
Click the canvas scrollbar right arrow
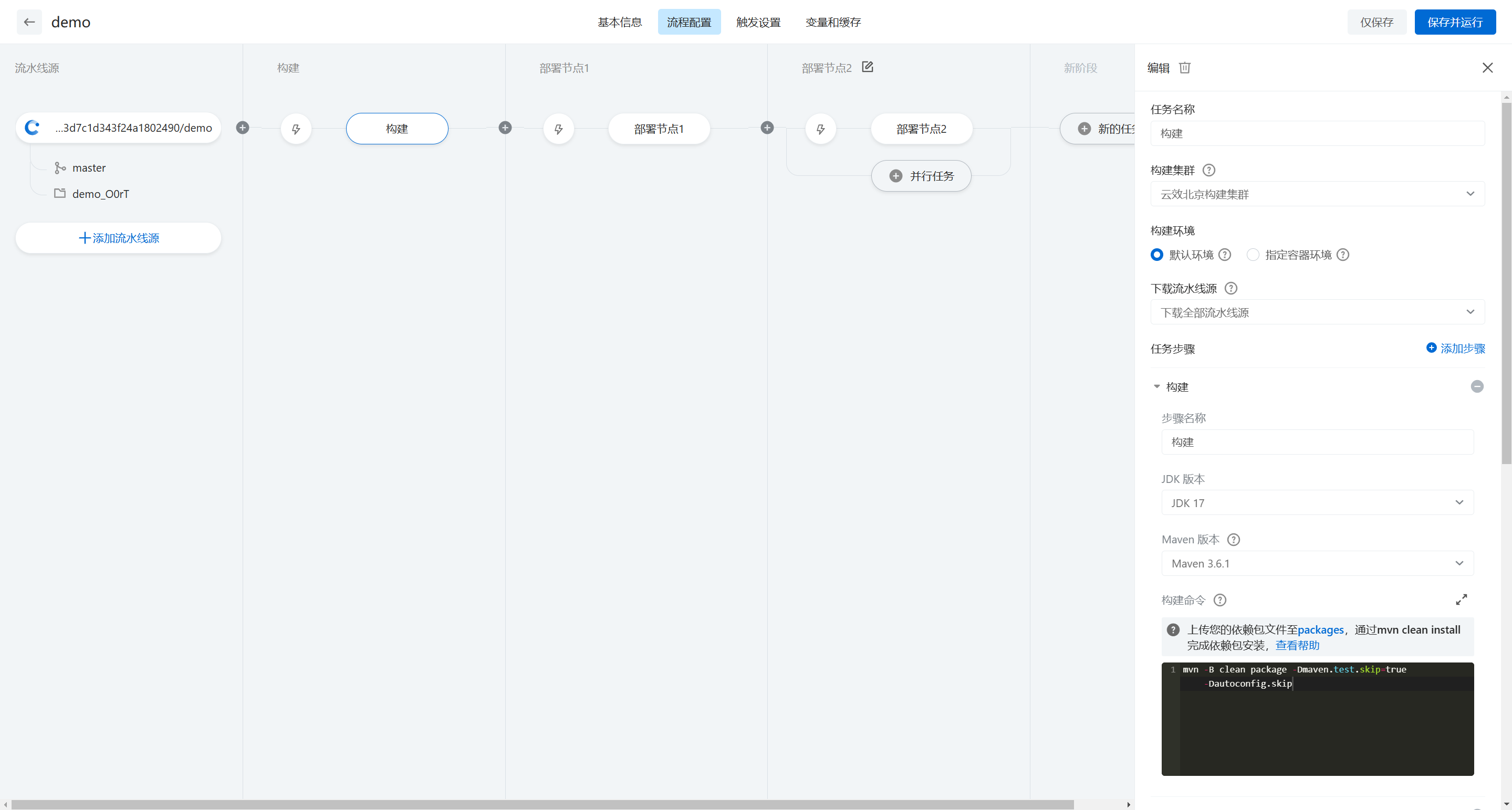(1128, 805)
